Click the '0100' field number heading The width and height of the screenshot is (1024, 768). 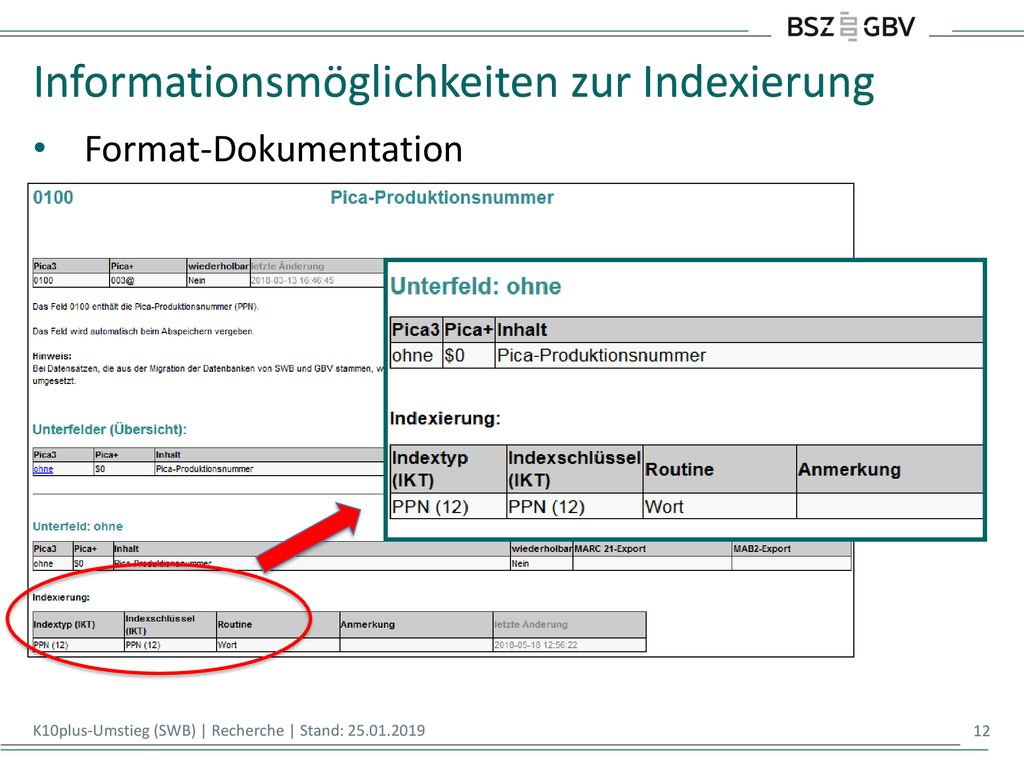pos(53,198)
